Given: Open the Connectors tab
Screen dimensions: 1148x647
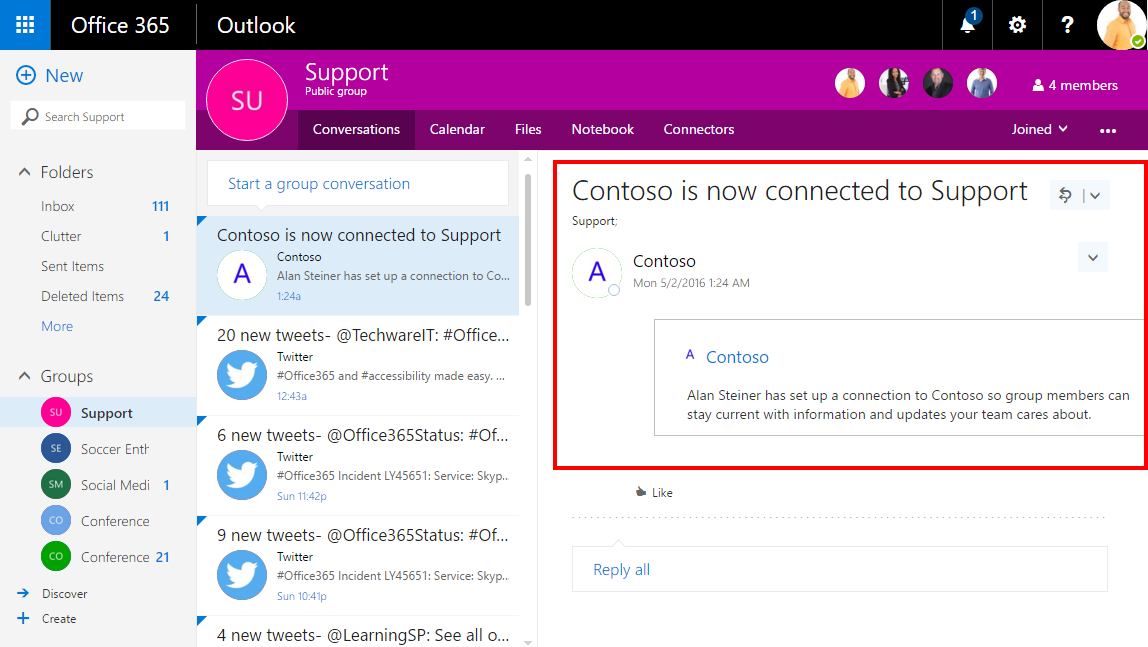Looking at the screenshot, I should (x=698, y=129).
